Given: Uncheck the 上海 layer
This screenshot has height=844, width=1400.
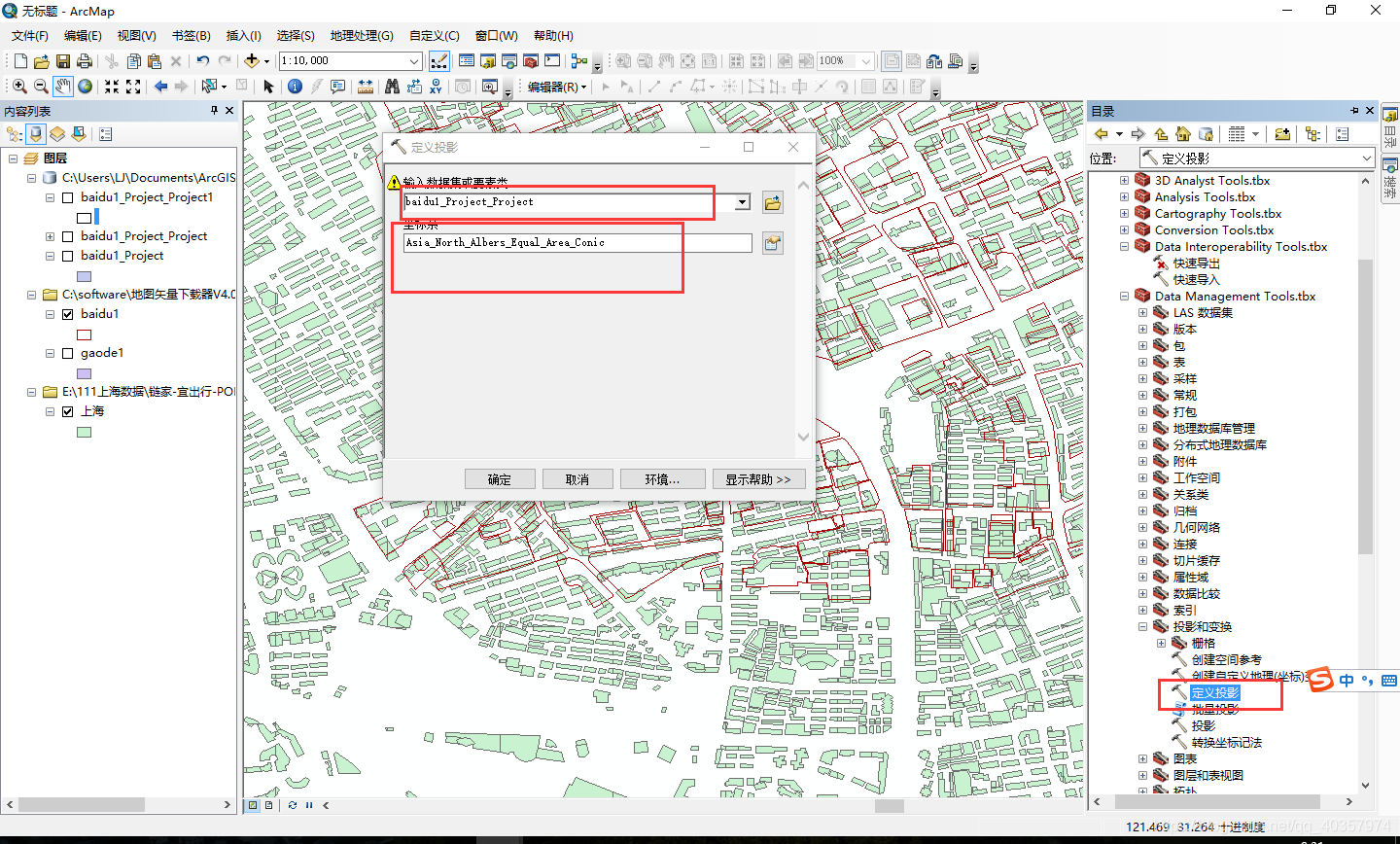Looking at the screenshot, I should 68,411.
